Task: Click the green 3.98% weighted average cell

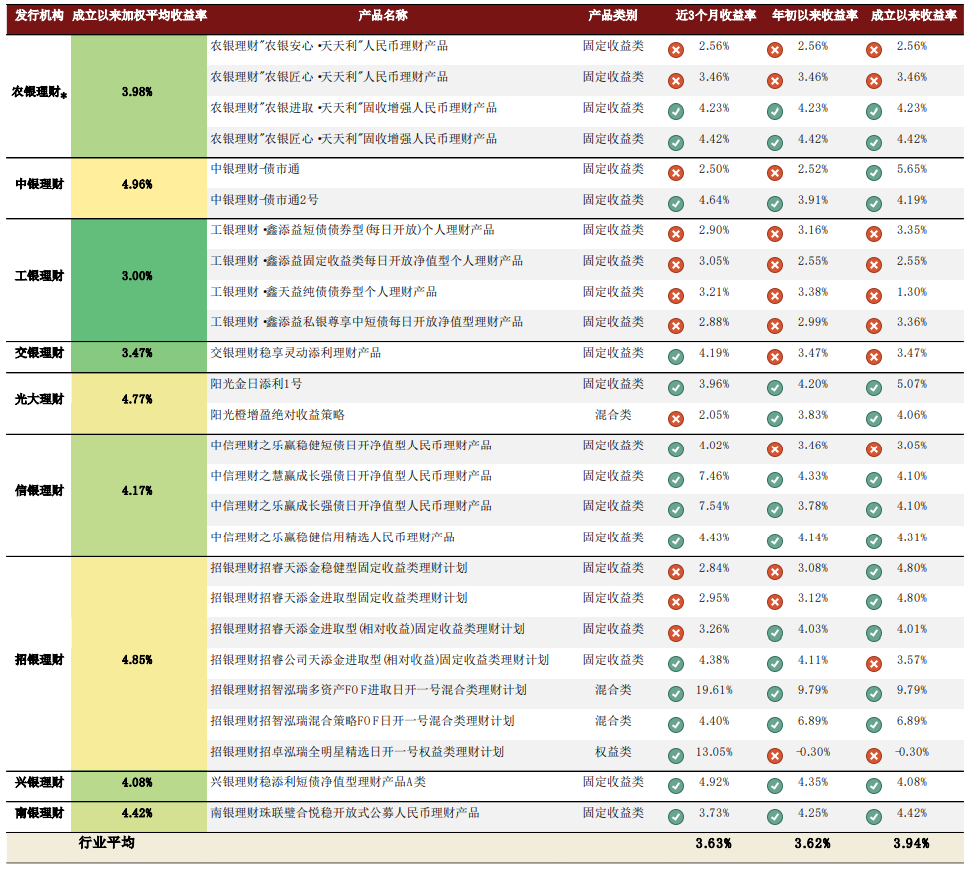Action: click(x=139, y=96)
